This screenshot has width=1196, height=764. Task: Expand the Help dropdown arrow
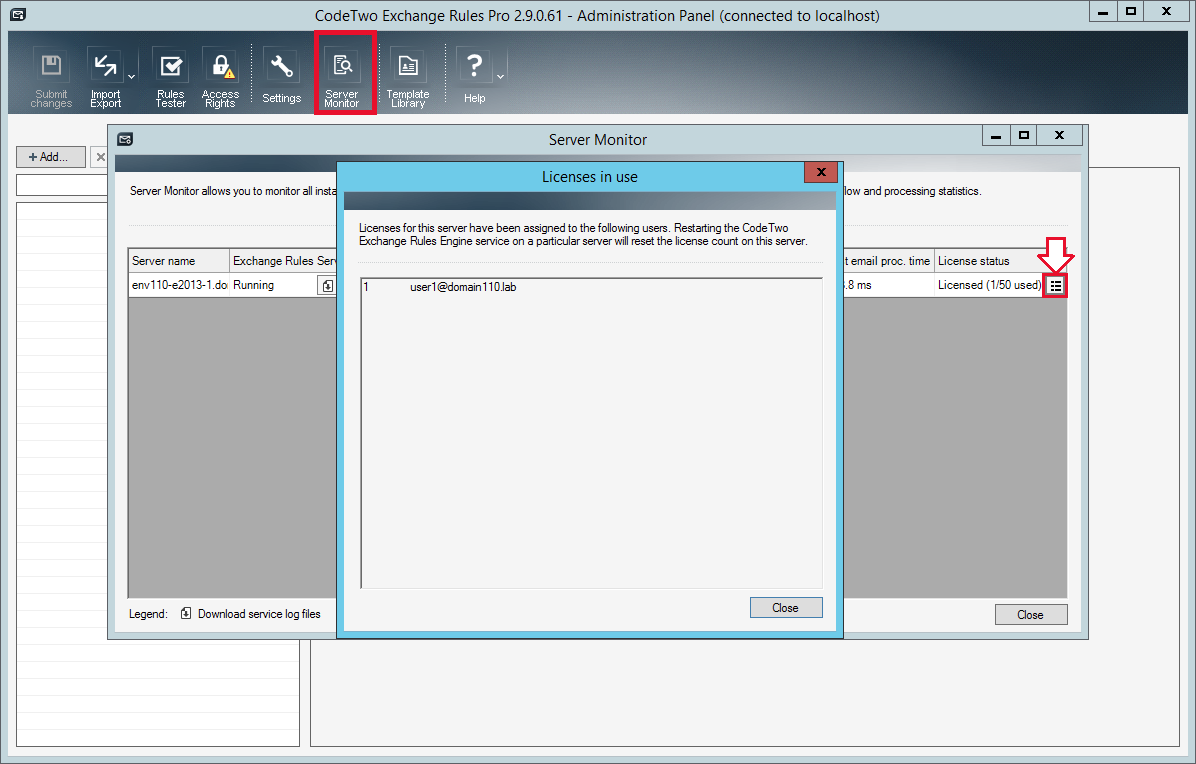499,75
